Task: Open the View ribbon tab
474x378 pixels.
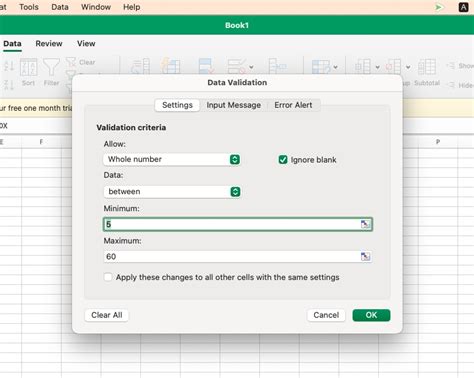Action: click(86, 44)
